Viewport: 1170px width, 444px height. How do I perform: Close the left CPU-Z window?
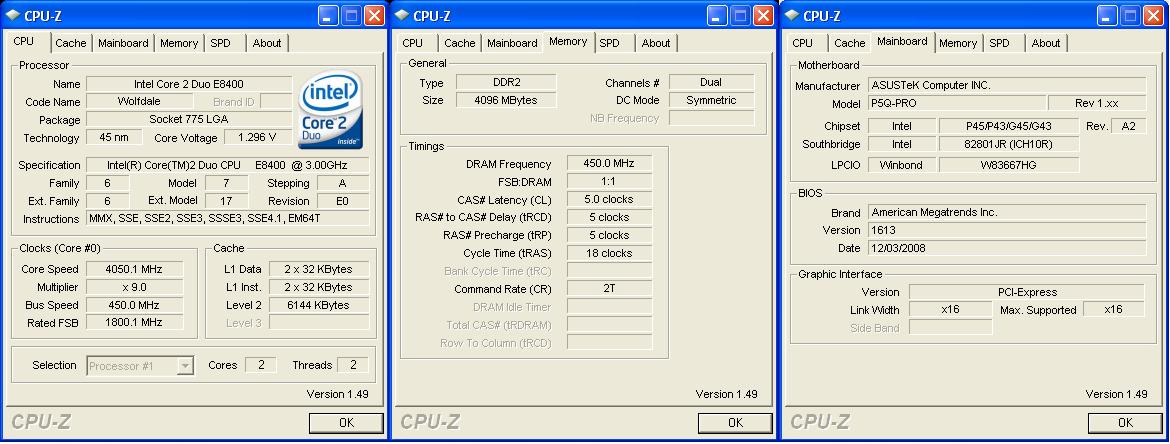[375, 16]
